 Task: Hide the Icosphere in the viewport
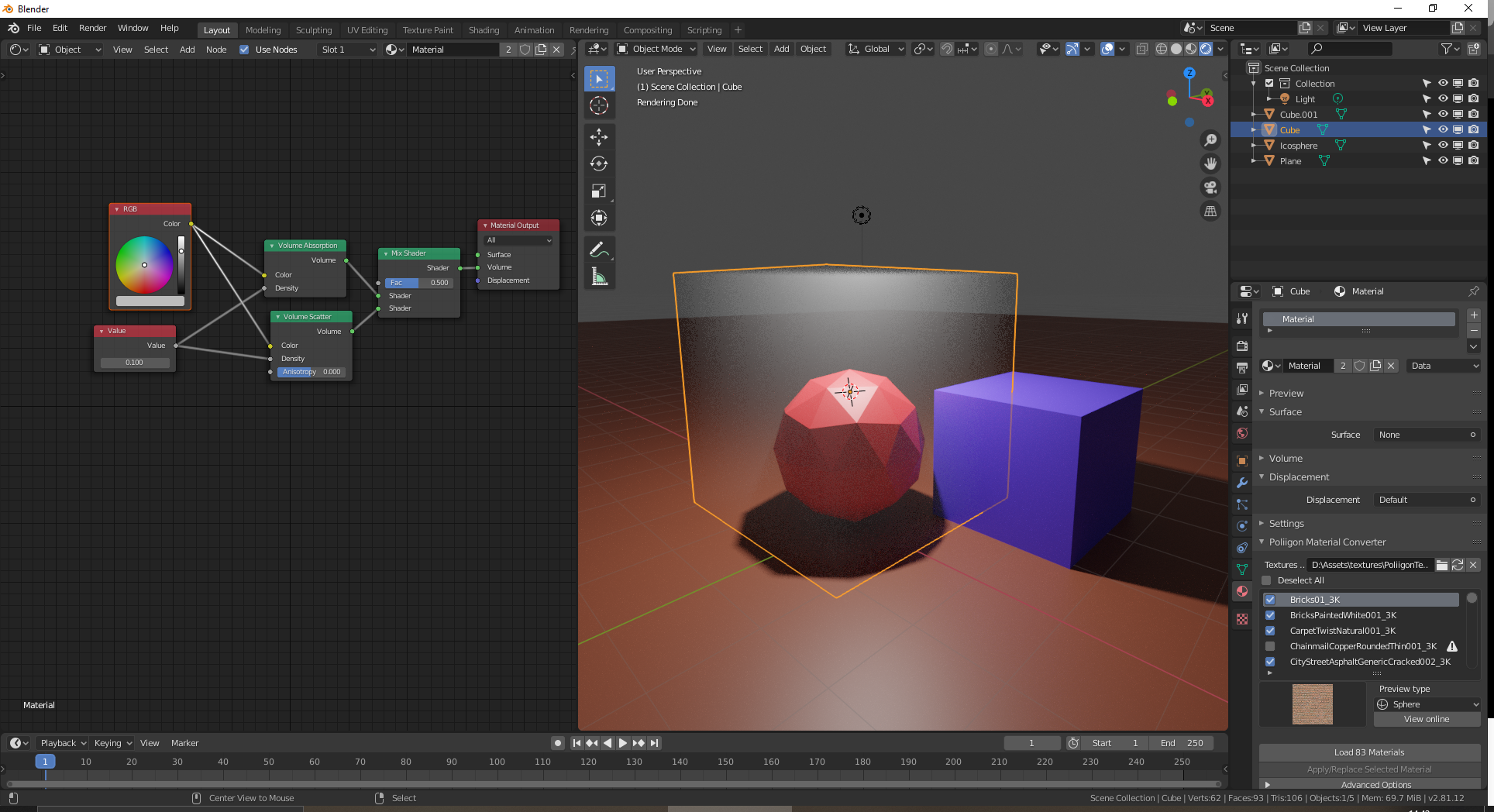[1443, 145]
